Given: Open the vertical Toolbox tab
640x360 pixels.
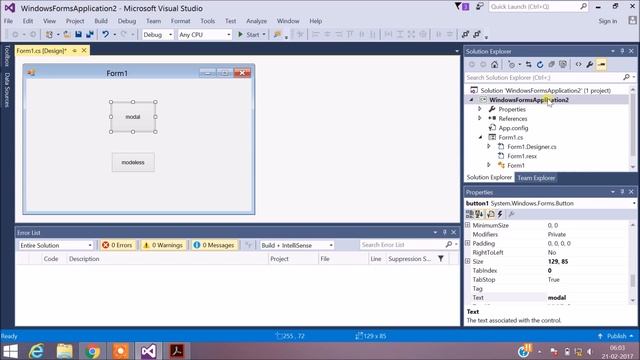Looking at the screenshot, I should 7,56.
